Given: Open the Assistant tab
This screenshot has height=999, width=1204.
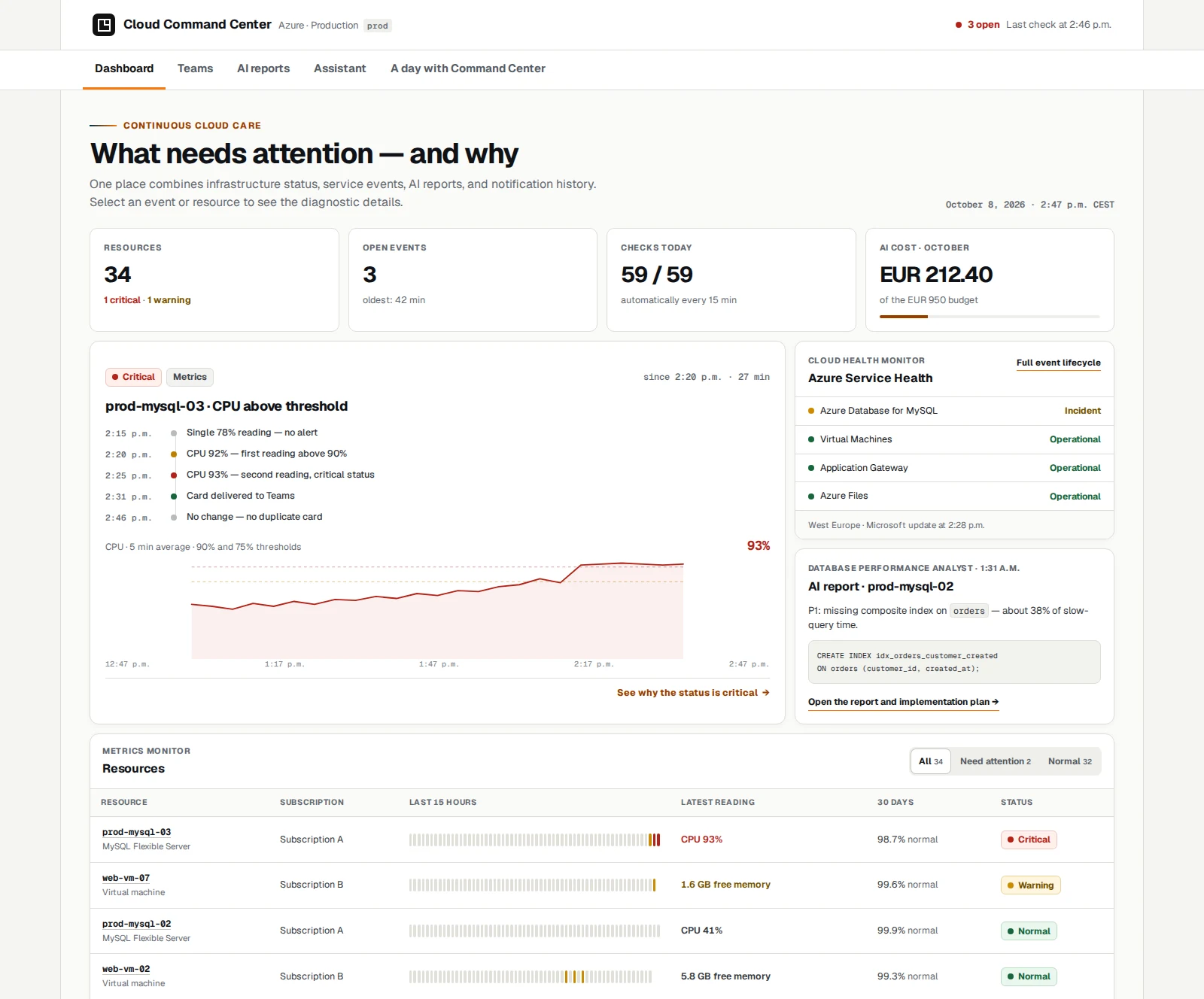Looking at the screenshot, I should click(x=340, y=68).
